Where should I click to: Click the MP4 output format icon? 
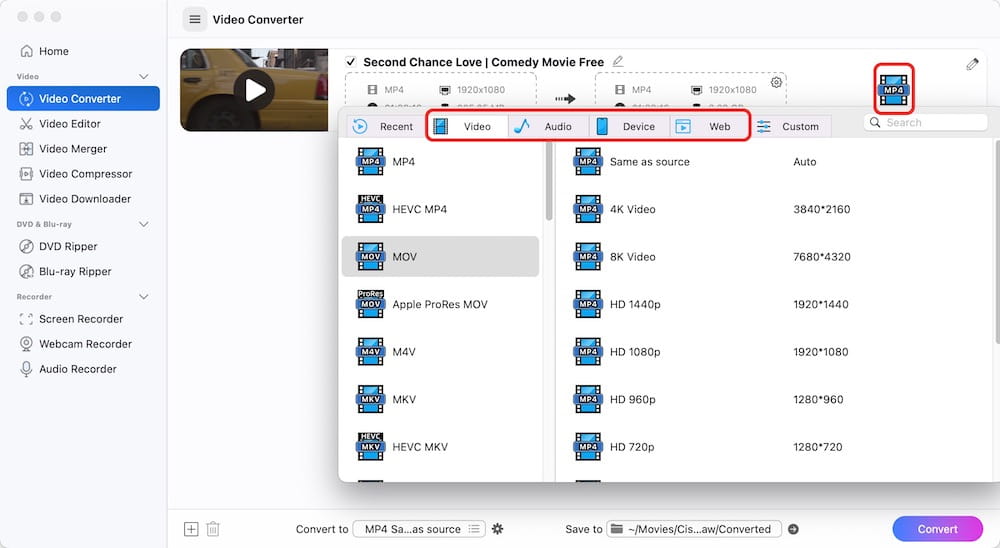click(893, 89)
